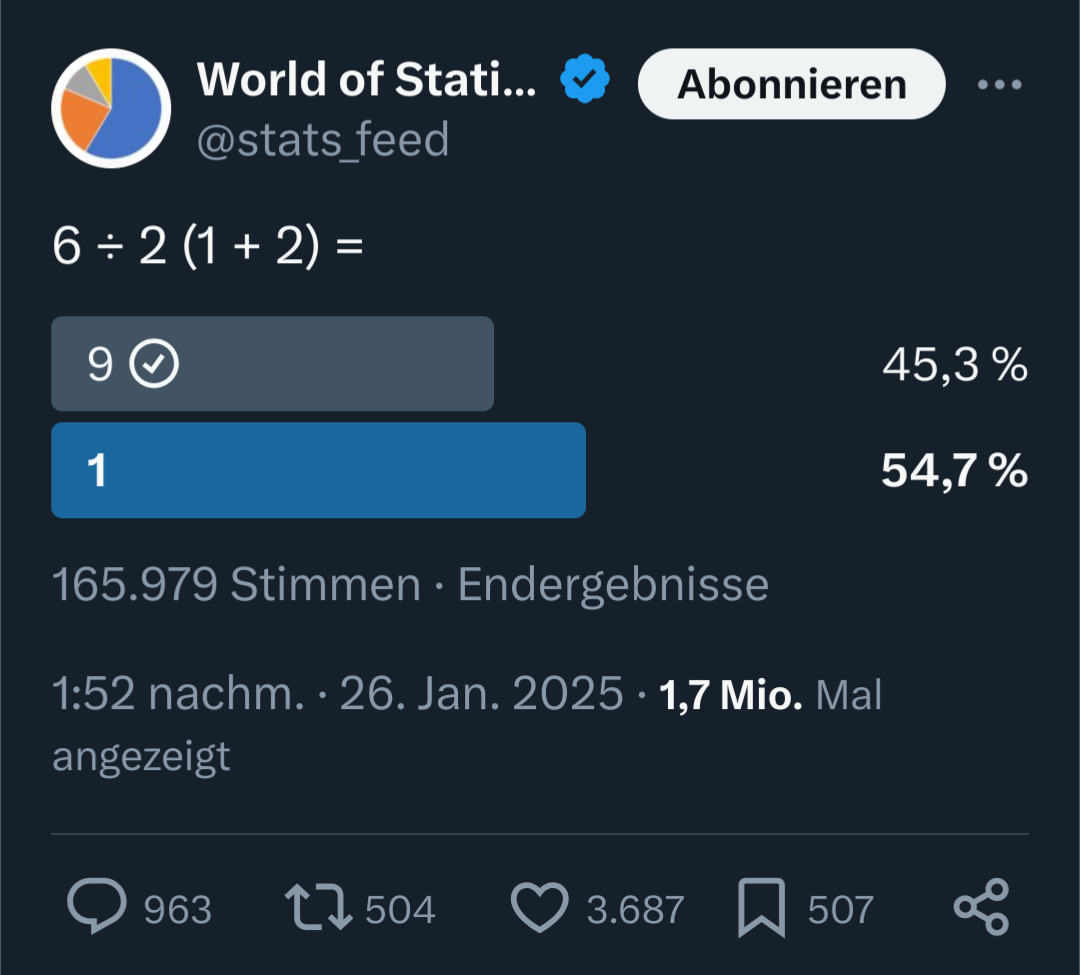Click the reply speech bubble icon
The height and width of the screenshot is (975, 1080).
[97, 906]
